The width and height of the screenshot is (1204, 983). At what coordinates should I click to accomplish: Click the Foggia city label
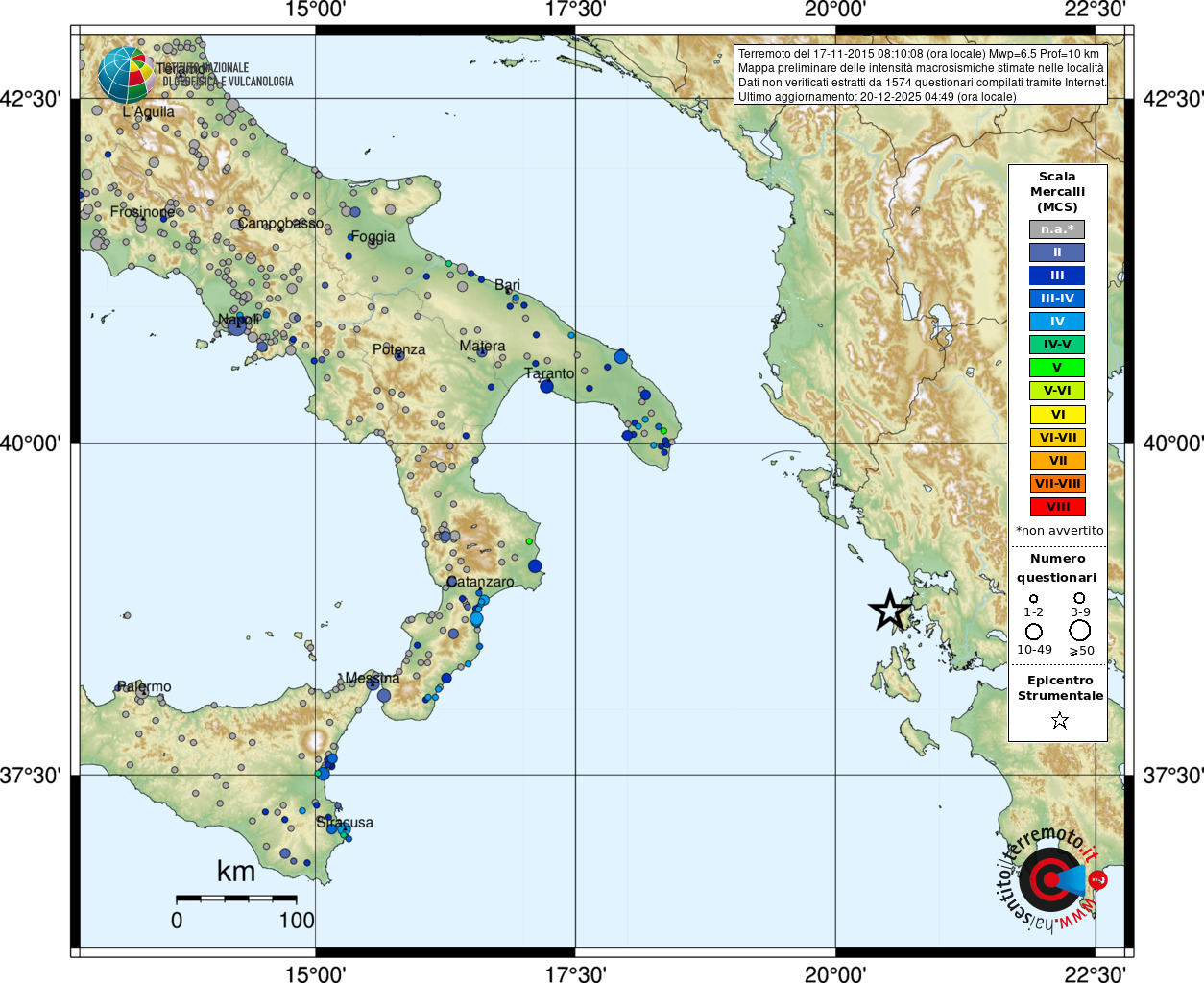click(373, 237)
